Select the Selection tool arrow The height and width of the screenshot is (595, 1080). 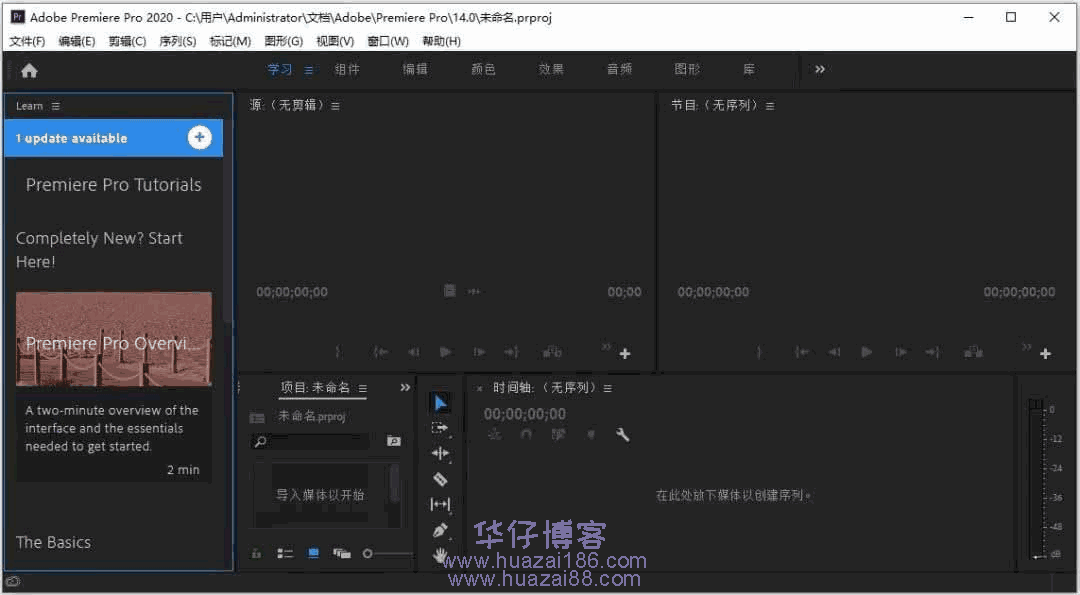point(440,403)
